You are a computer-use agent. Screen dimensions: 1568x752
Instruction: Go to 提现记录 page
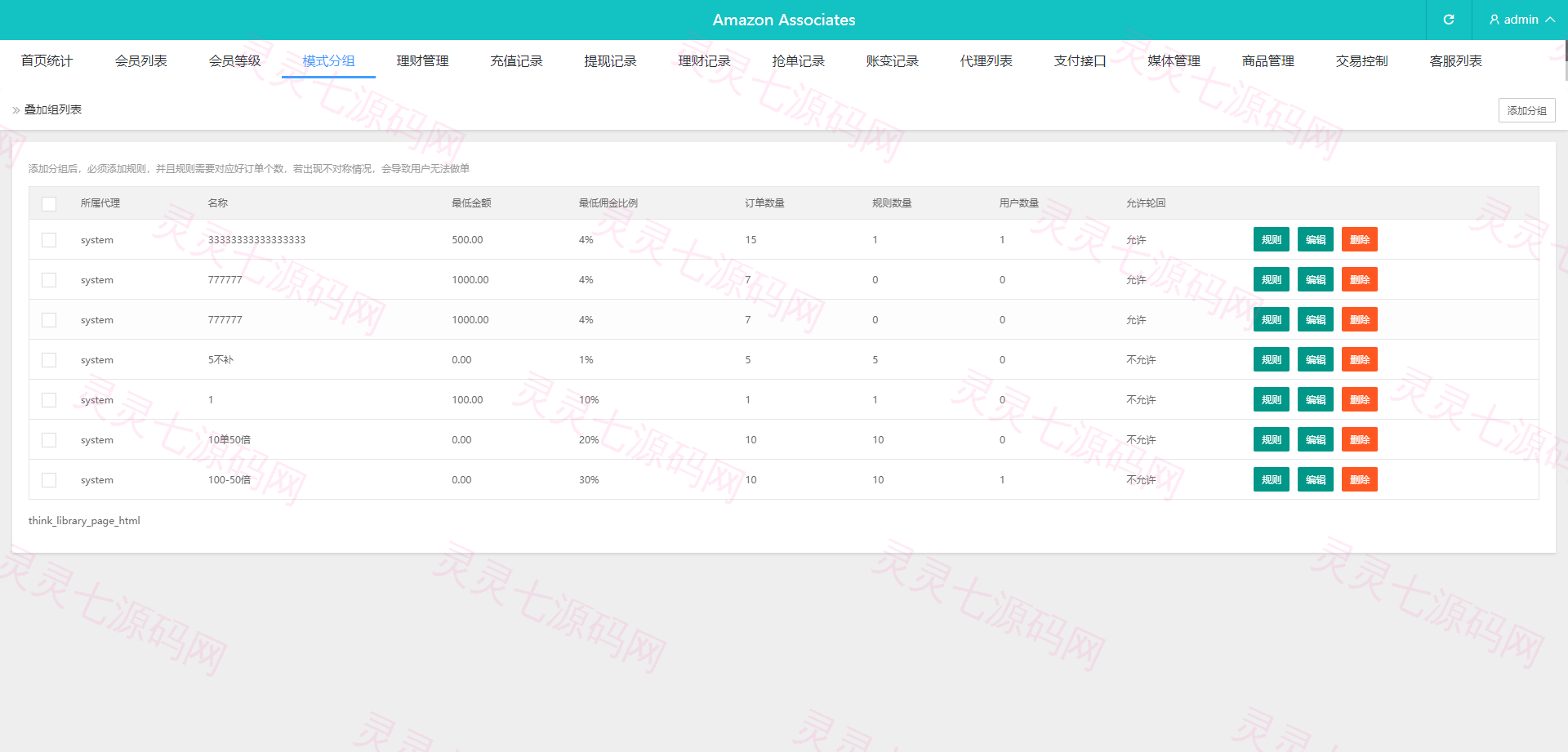[x=610, y=60]
